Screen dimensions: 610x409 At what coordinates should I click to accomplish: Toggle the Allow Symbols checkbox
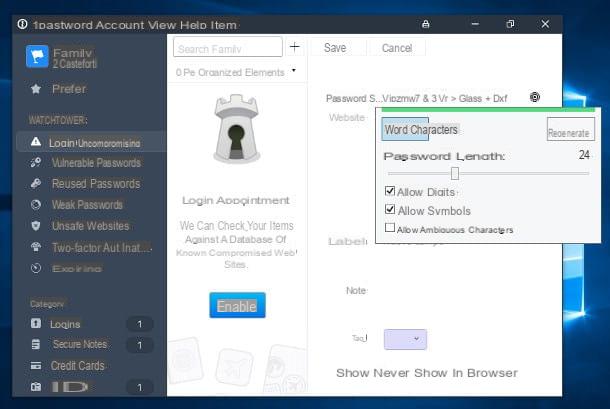coord(390,209)
